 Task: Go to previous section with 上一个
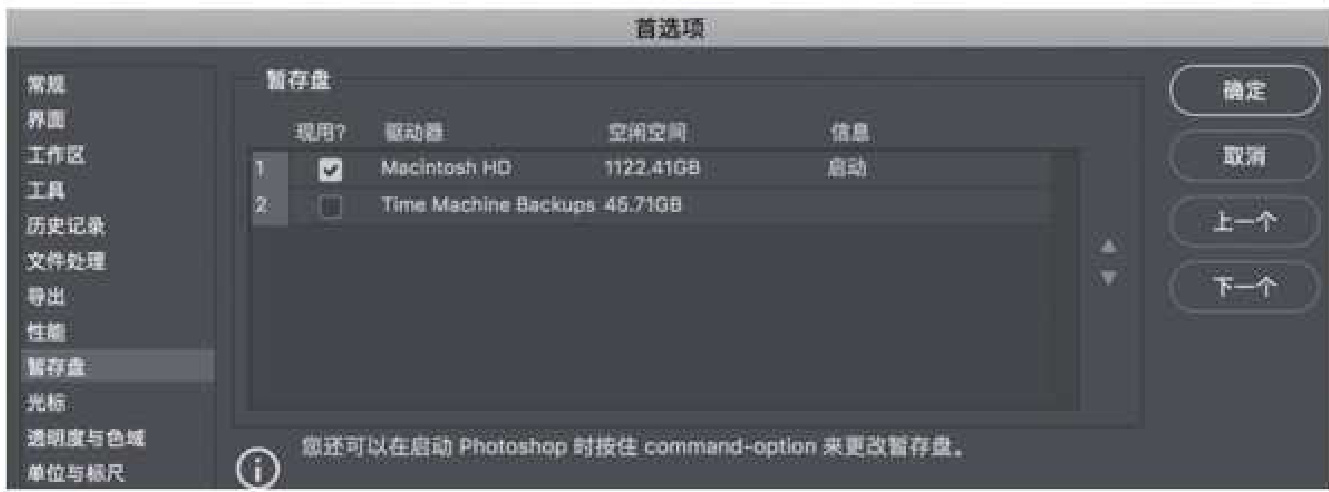click(x=1243, y=222)
